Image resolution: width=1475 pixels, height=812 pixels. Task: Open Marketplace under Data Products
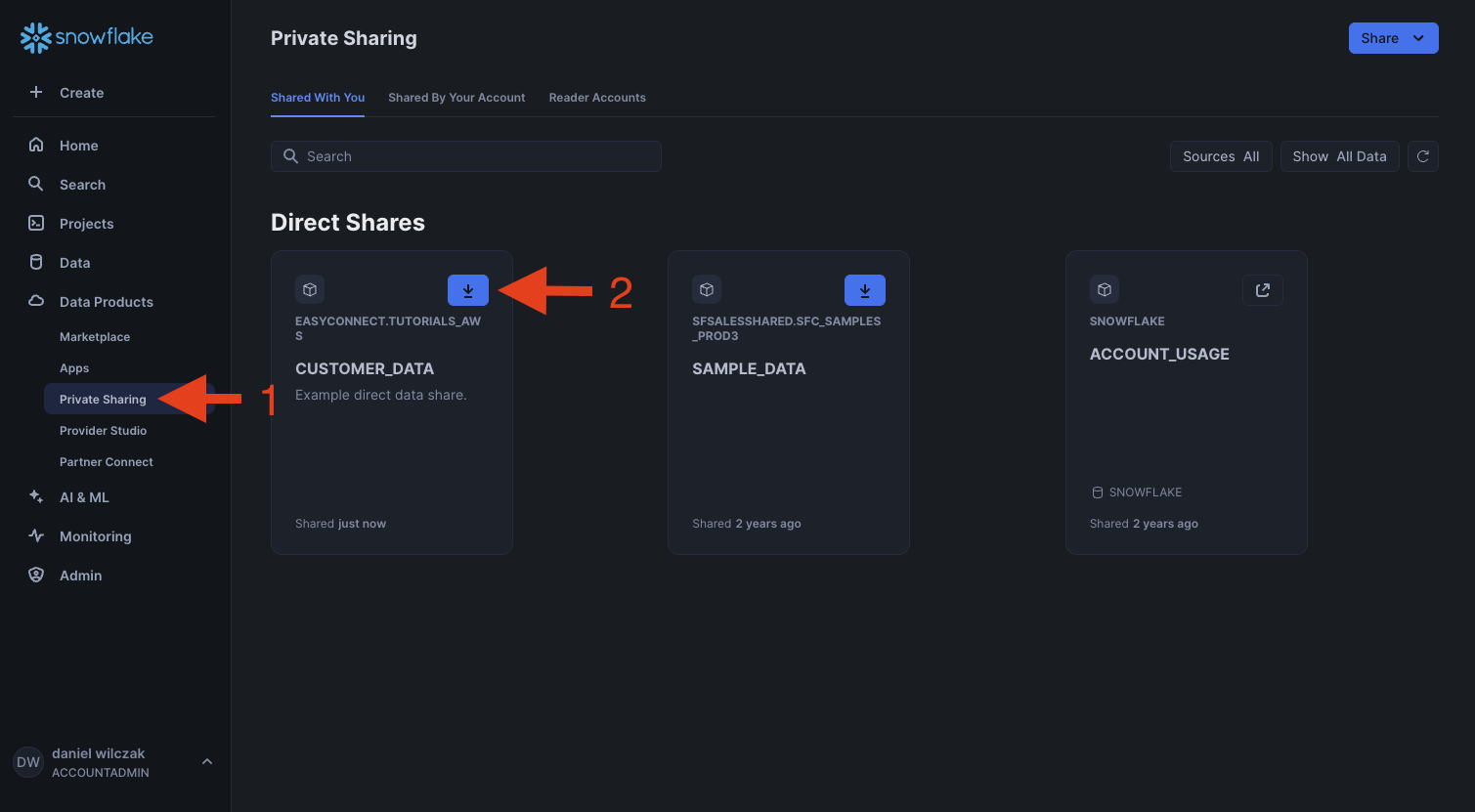95,337
